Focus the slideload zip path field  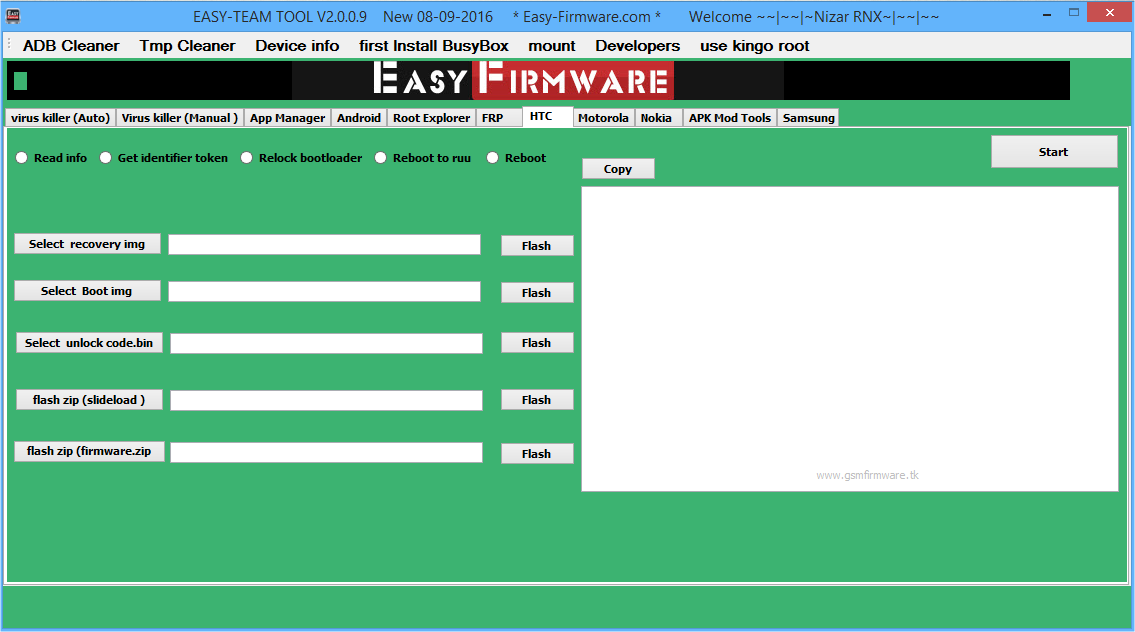point(326,400)
